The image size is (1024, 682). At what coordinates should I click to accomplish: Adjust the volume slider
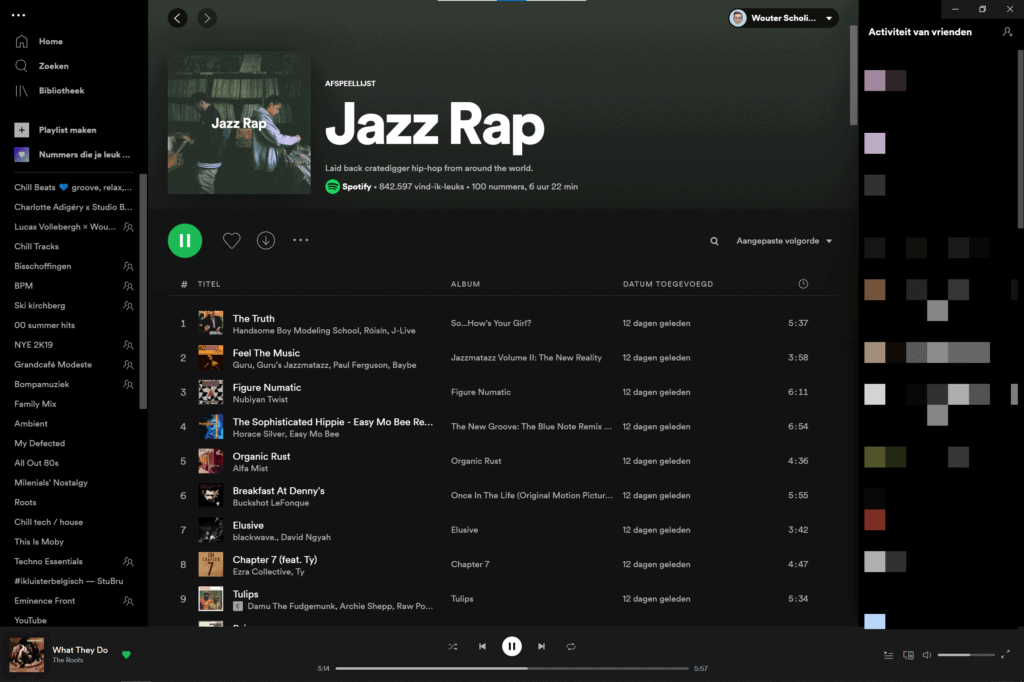coord(966,655)
